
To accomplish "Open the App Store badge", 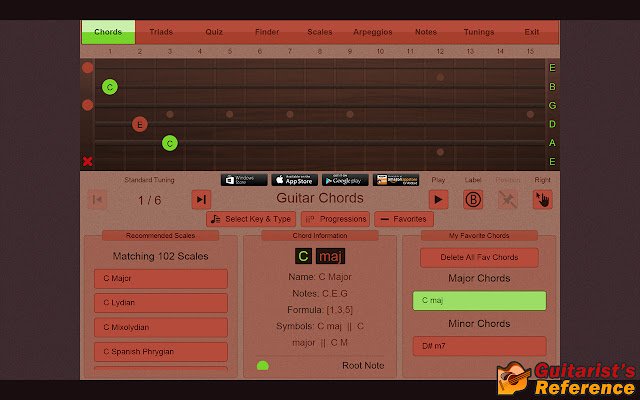I will tap(295, 180).
